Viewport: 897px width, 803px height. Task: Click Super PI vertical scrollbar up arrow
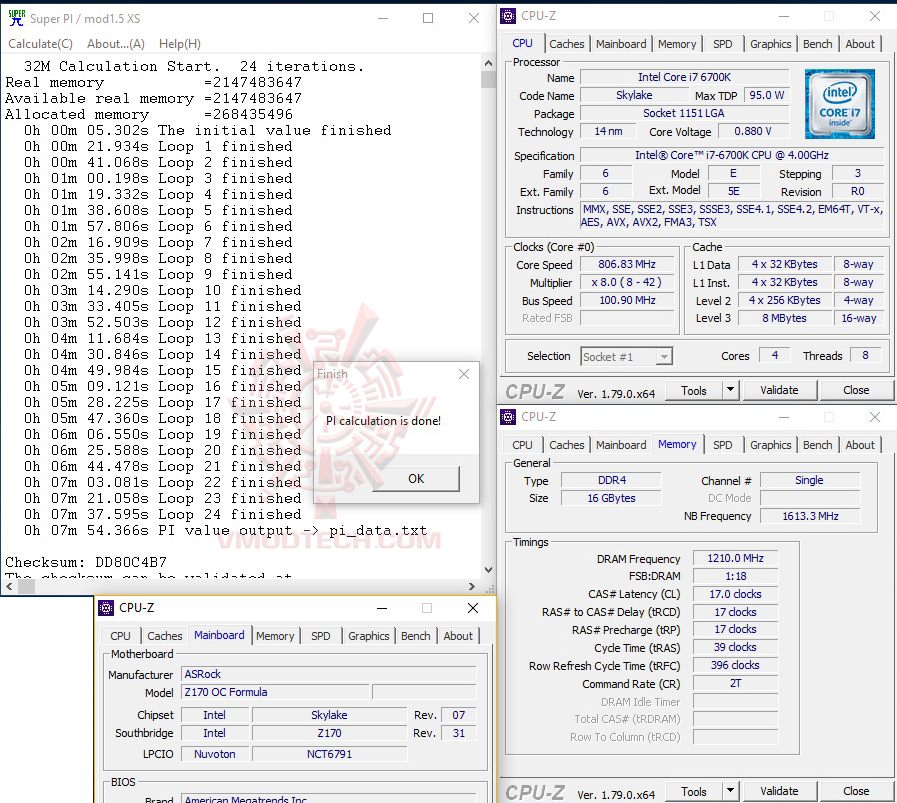pyautogui.click(x=488, y=63)
